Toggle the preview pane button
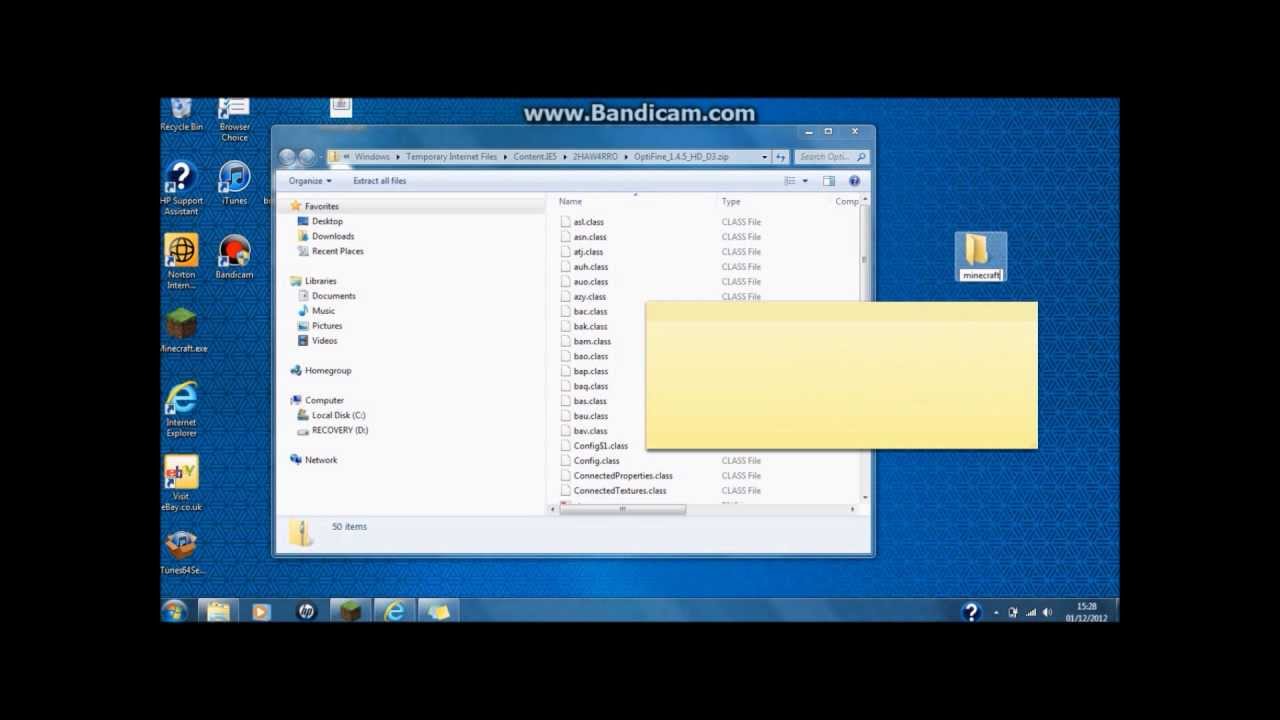This screenshot has height=720, width=1280. click(828, 181)
